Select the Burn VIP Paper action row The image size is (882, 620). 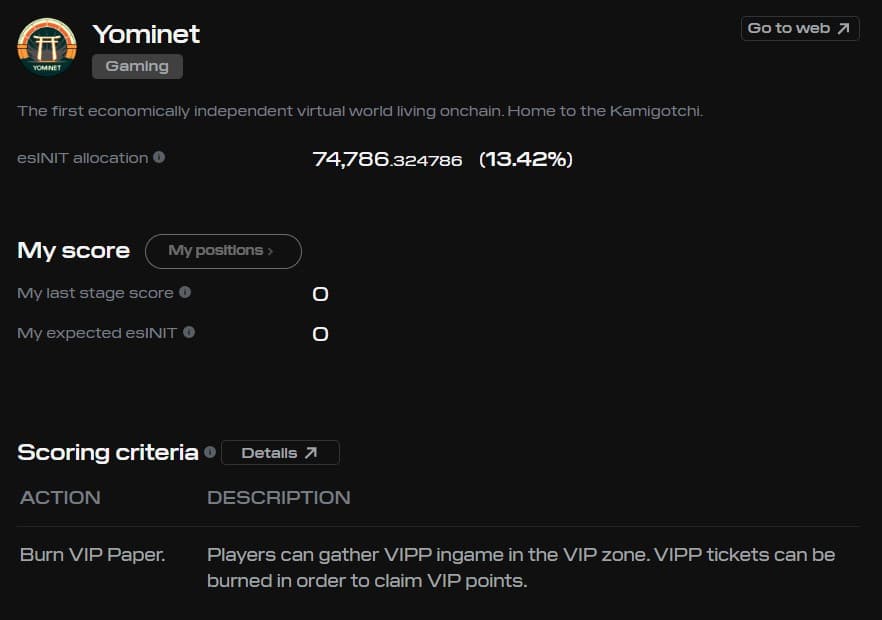point(93,554)
